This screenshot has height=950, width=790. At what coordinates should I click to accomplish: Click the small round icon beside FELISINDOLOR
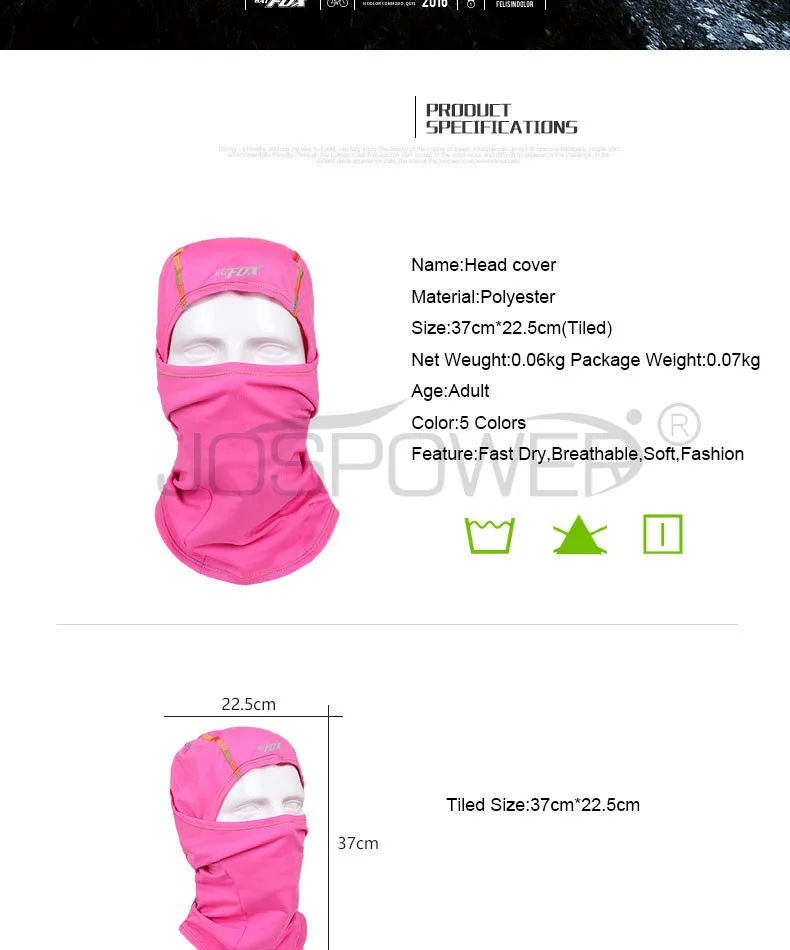pyautogui.click(x=471, y=4)
